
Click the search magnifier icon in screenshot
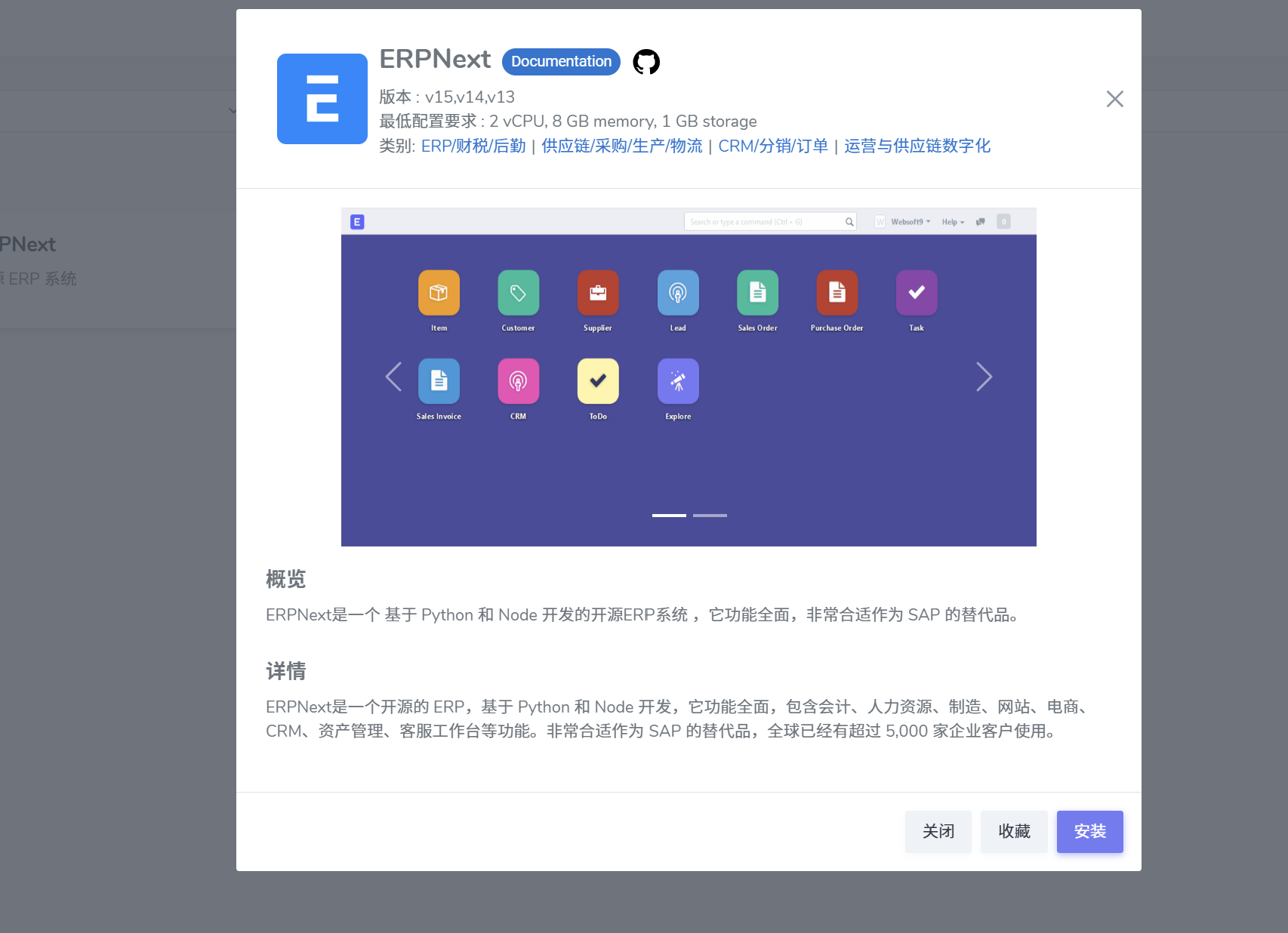click(849, 222)
